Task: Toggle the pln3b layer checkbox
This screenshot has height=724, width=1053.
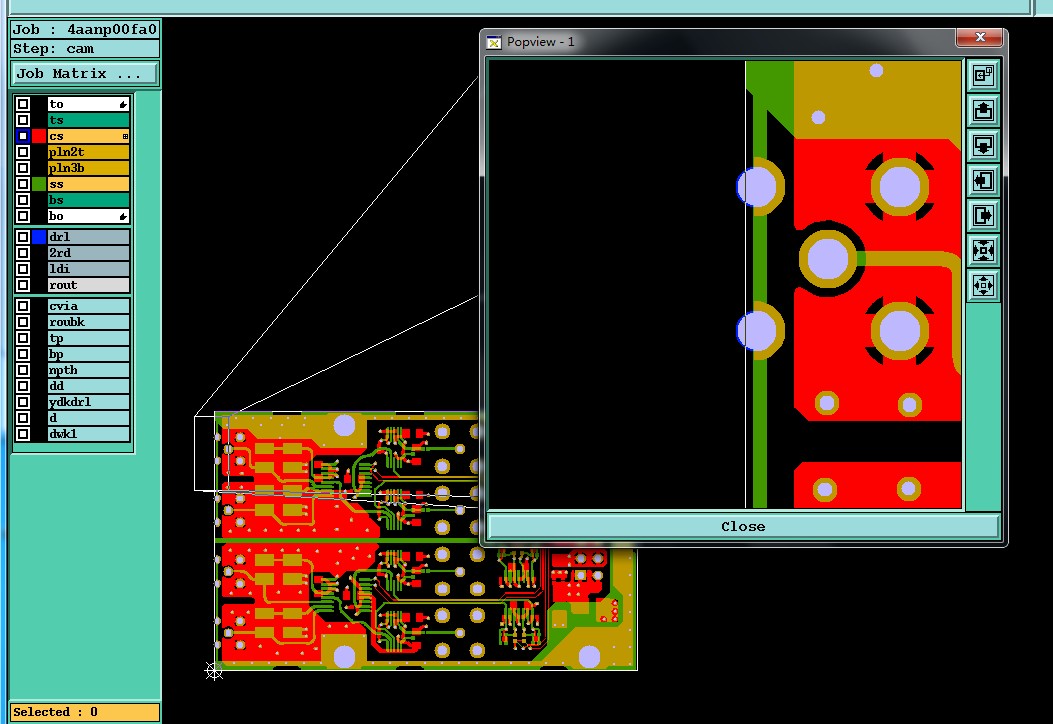Action: coord(23,168)
